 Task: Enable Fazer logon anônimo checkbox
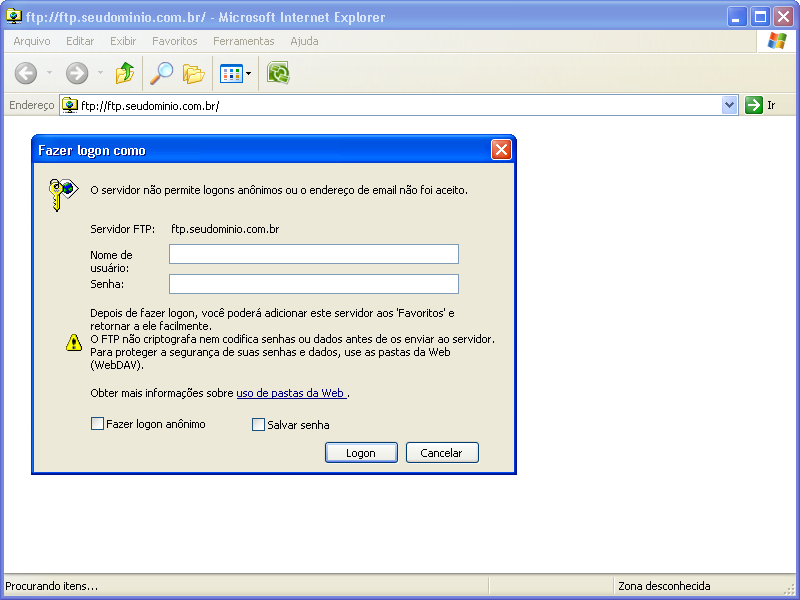click(97, 423)
